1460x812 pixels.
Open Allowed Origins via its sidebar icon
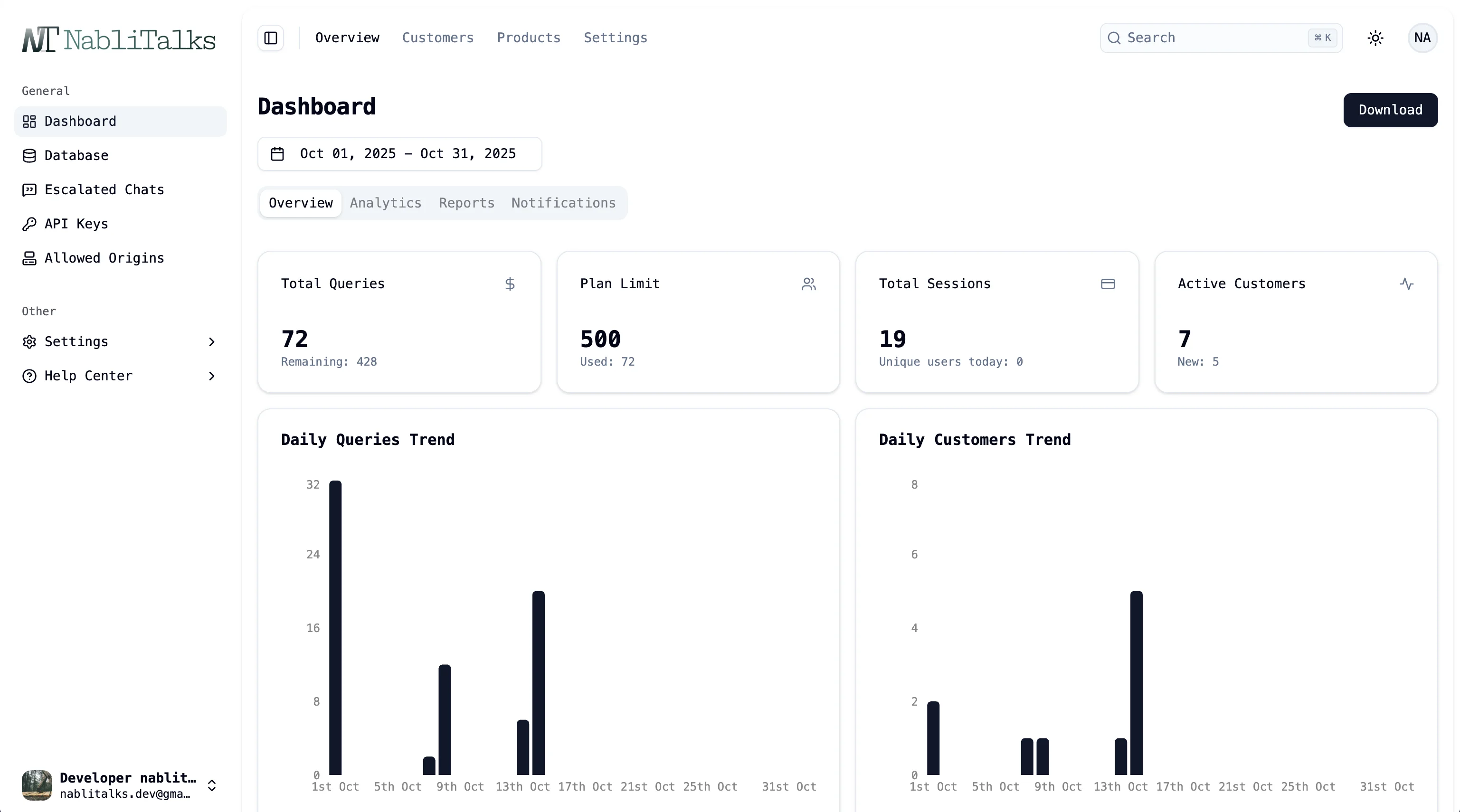click(29, 258)
